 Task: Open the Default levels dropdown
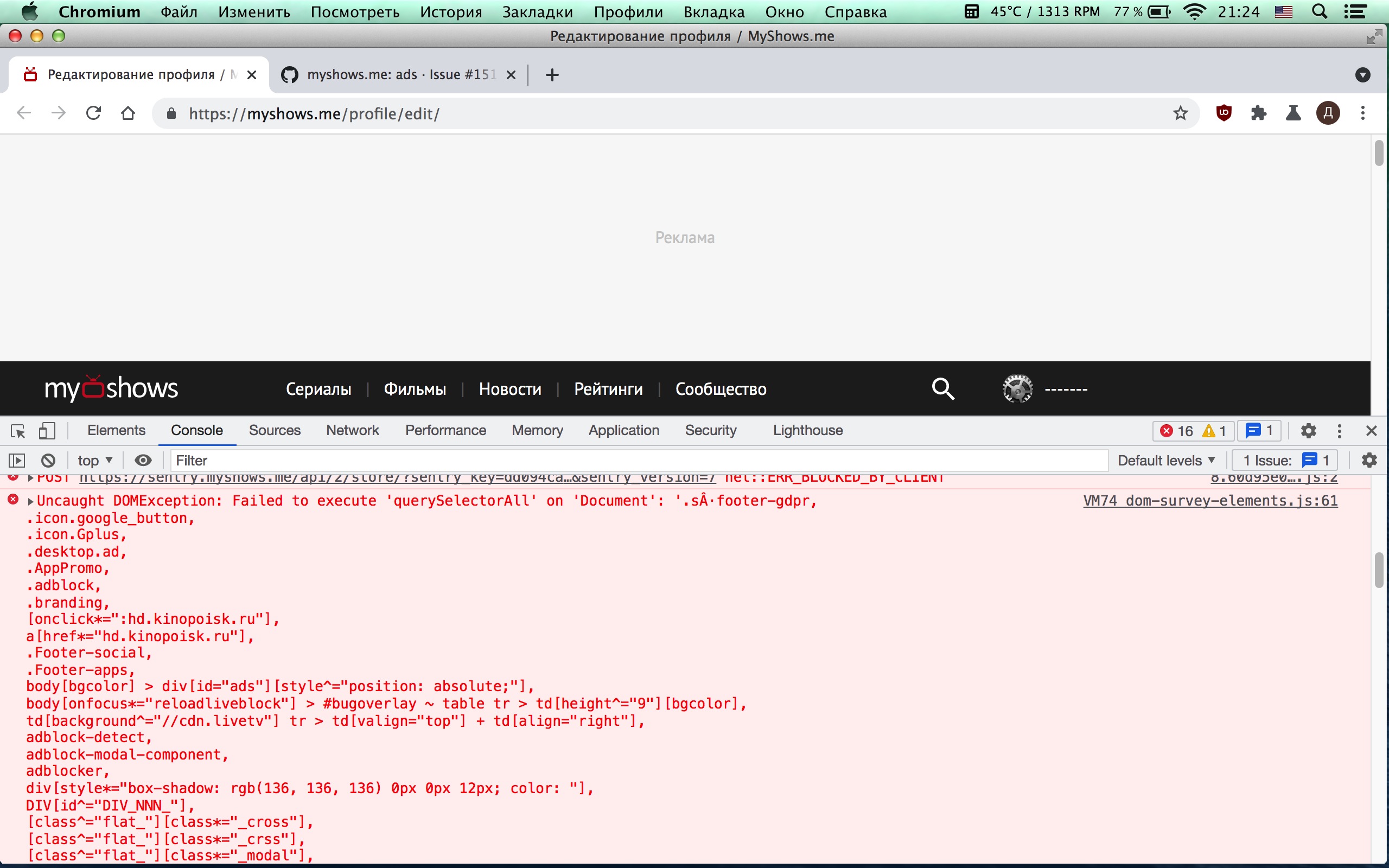coord(1165,460)
